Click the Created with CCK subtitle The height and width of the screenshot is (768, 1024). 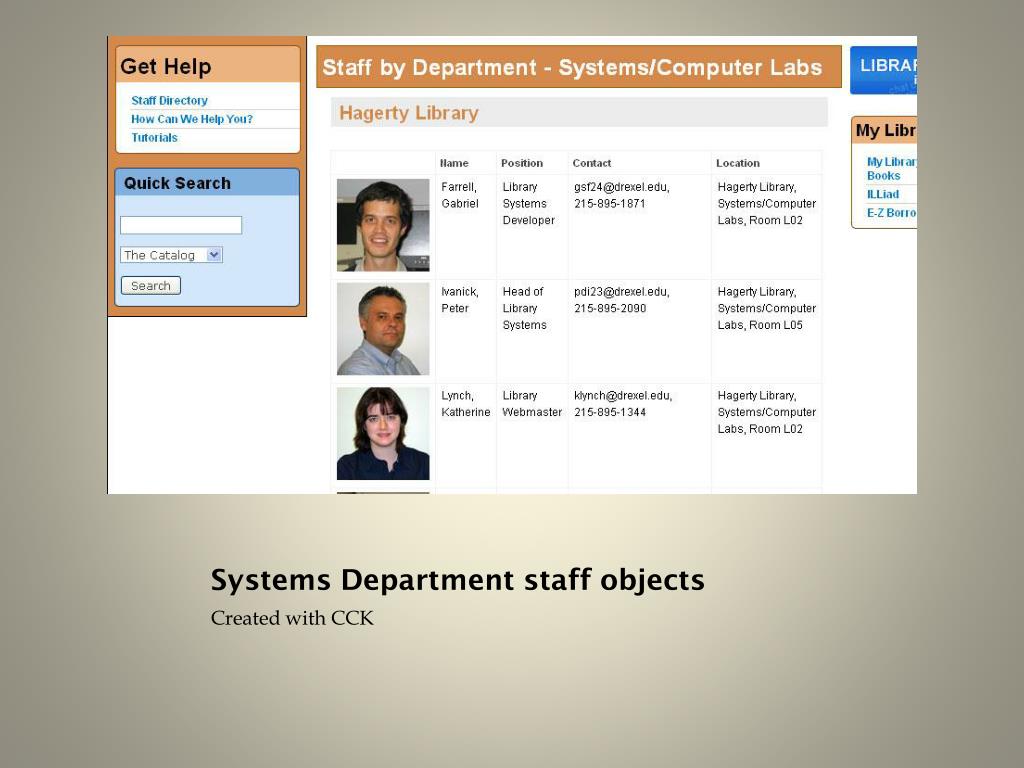(x=292, y=618)
